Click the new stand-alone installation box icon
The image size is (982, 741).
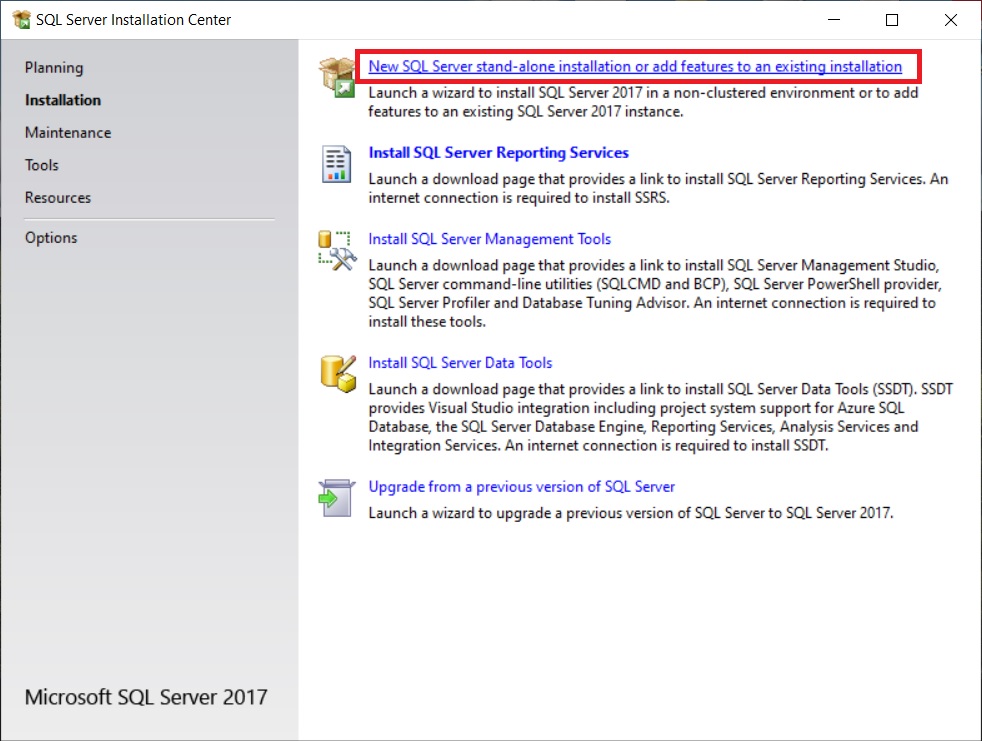tap(337, 76)
